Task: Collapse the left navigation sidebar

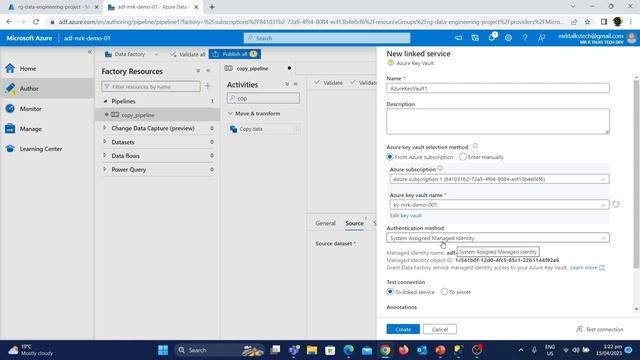Action: pos(89,52)
